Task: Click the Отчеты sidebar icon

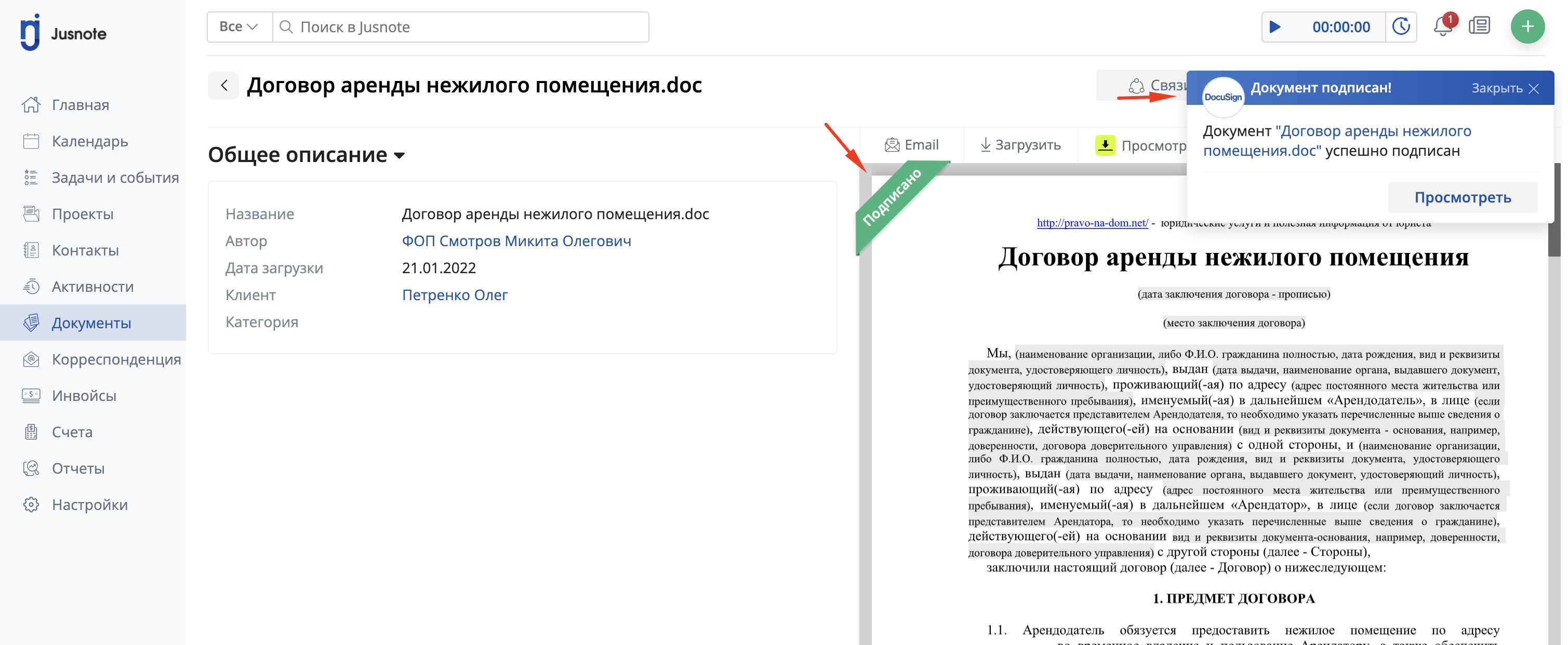Action: tap(31, 468)
